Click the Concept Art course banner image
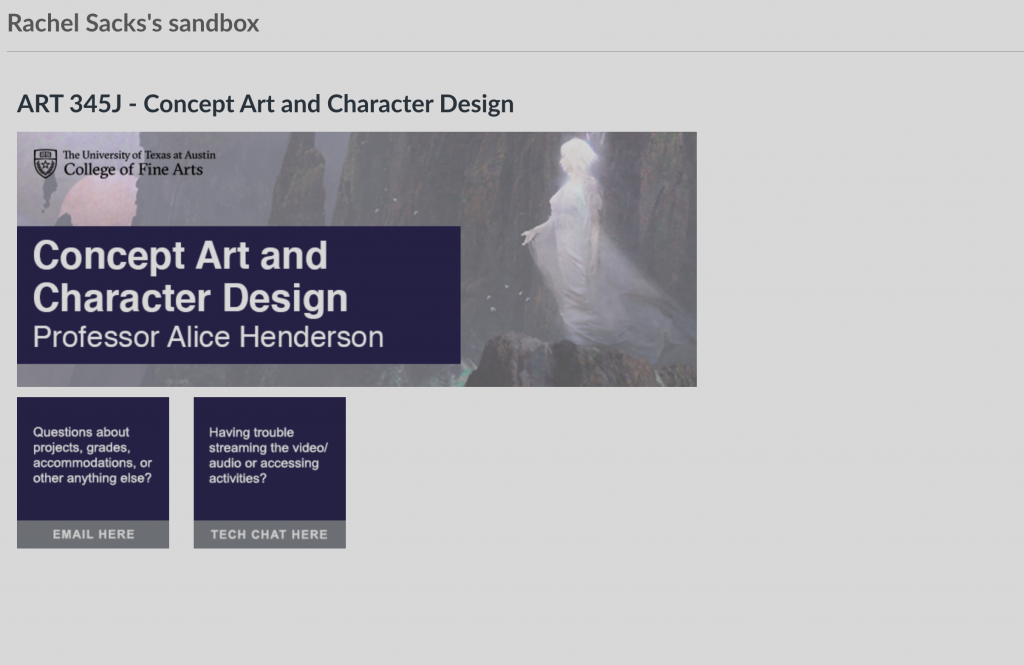 click(357, 259)
